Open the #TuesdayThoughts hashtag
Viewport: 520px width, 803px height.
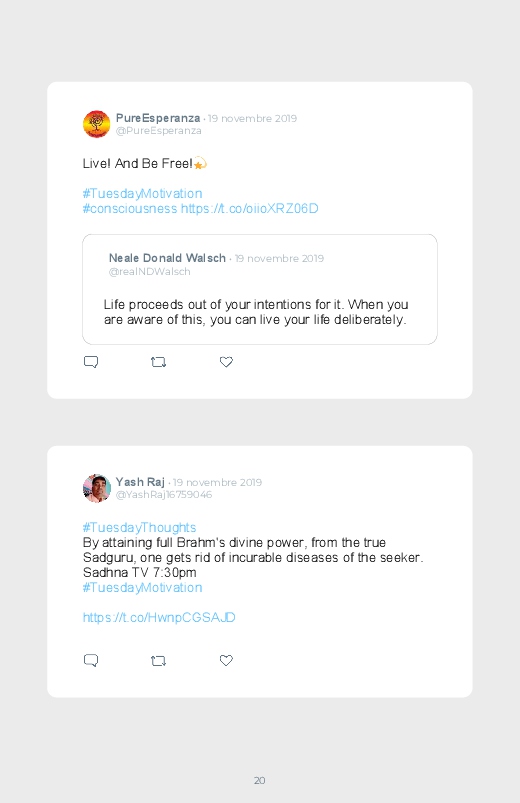point(139,527)
